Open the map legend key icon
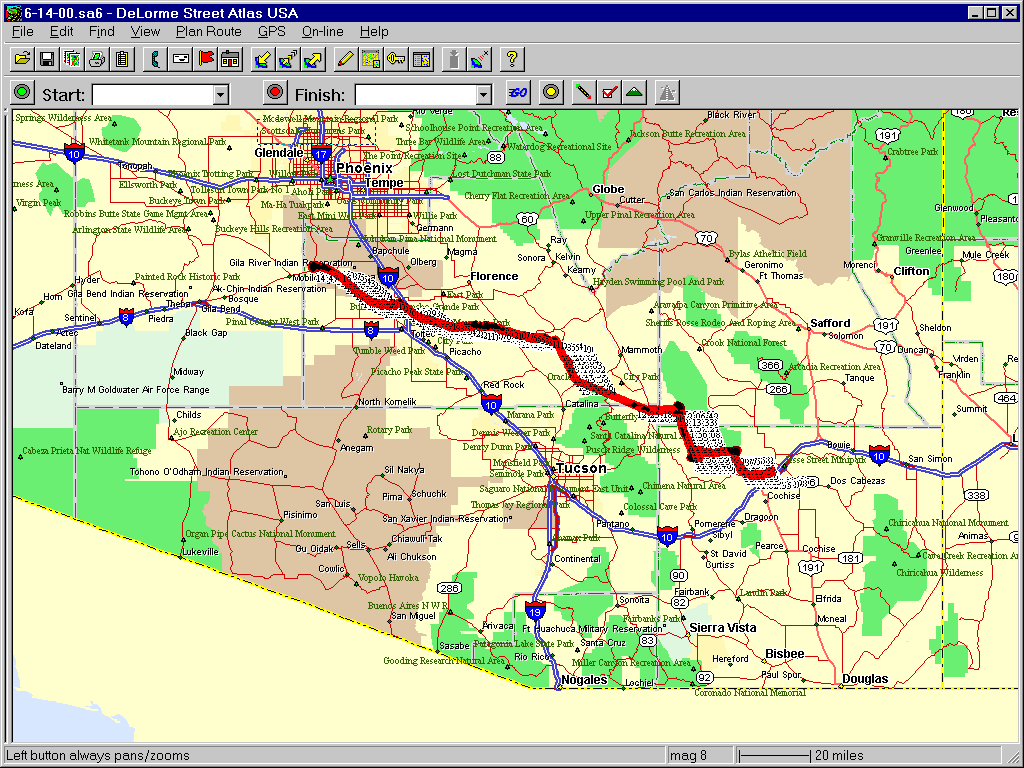Image resolution: width=1024 pixels, height=768 pixels. (396, 59)
